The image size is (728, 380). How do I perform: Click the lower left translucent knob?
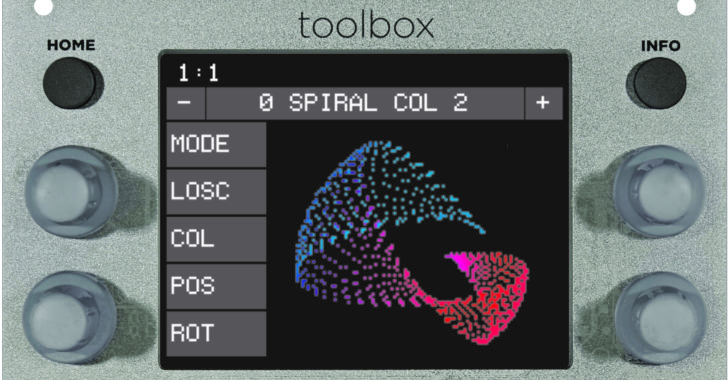(x=69, y=318)
